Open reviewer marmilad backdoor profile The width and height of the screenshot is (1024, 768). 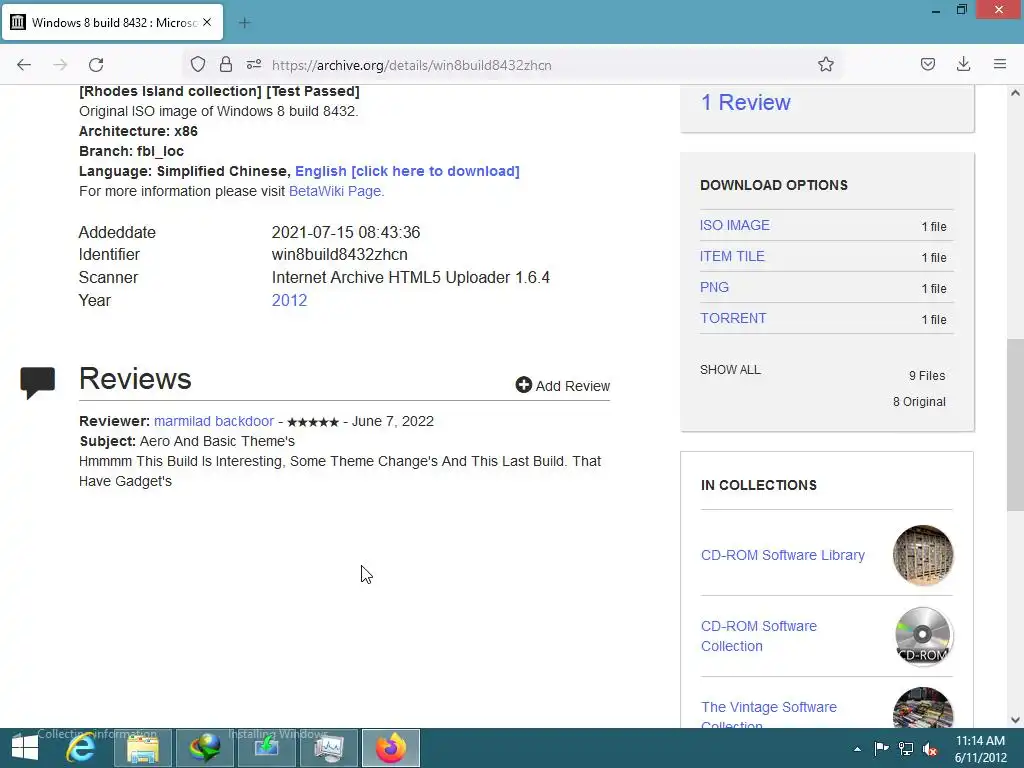click(214, 421)
